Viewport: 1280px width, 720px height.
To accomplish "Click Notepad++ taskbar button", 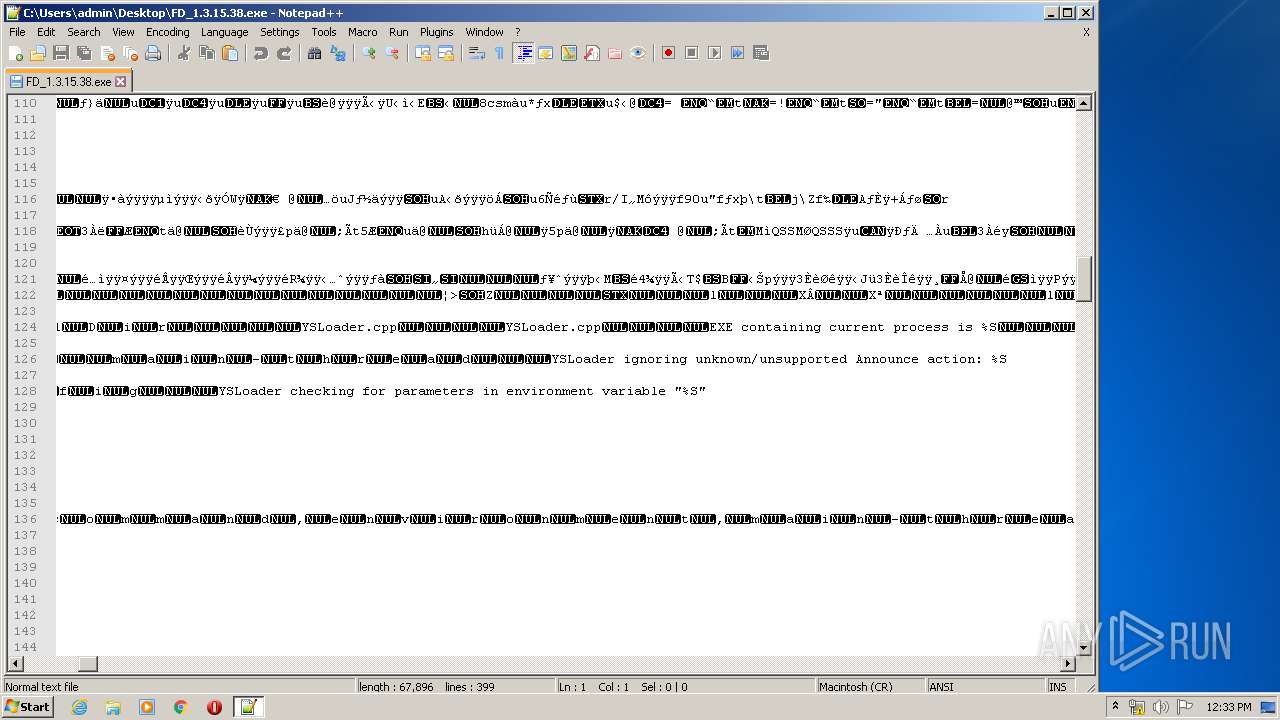I will (x=248, y=707).
